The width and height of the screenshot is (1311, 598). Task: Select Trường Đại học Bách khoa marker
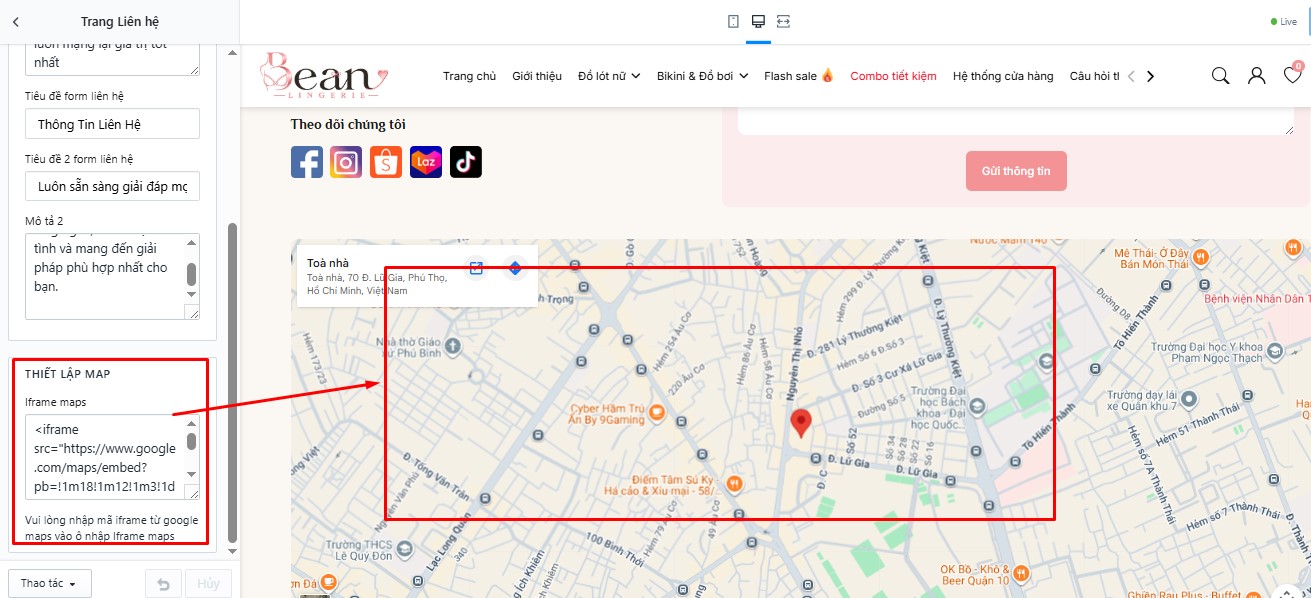point(977,405)
